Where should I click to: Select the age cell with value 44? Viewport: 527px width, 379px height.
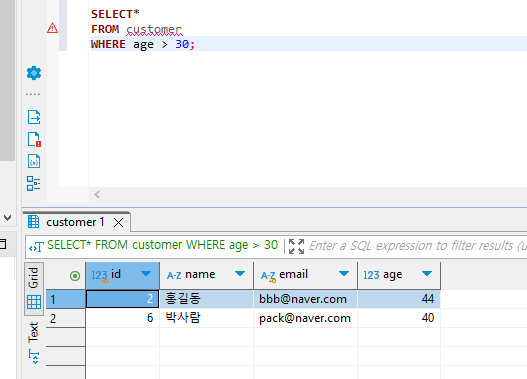click(x=399, y=299)
